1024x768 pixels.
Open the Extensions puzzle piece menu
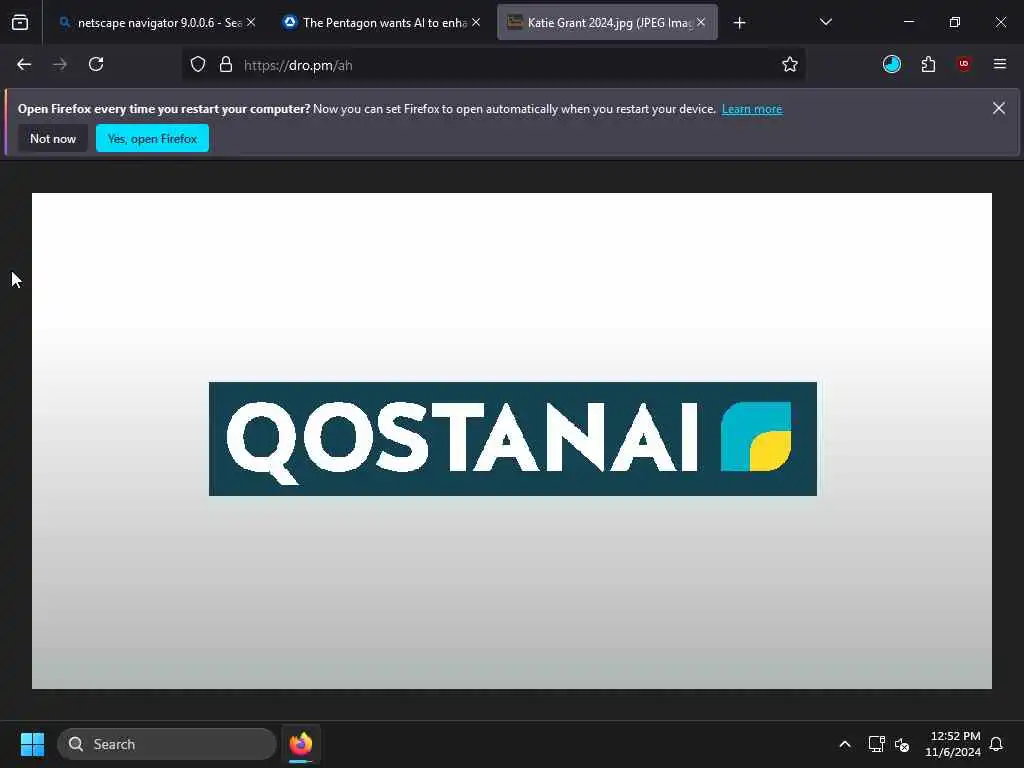pos(928,64)
